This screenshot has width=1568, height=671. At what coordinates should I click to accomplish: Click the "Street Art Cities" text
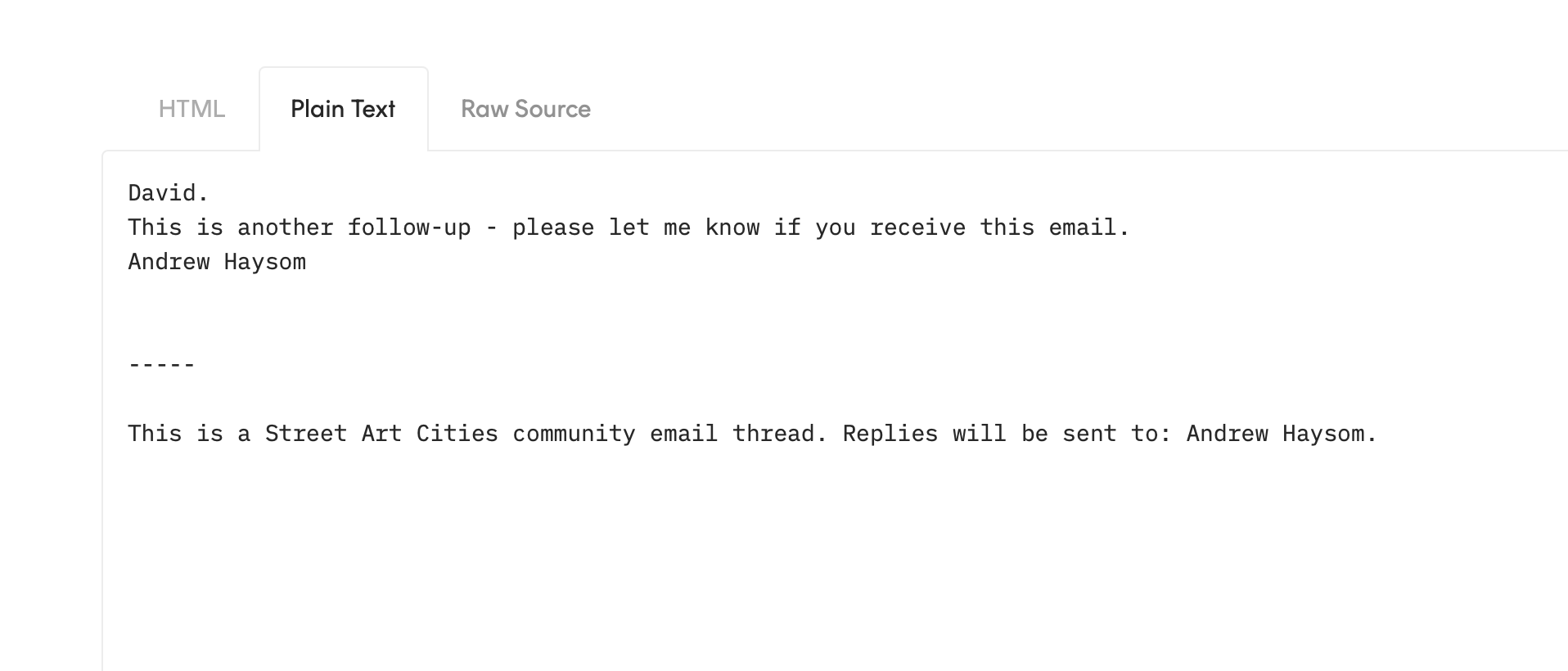click(381, 434)
